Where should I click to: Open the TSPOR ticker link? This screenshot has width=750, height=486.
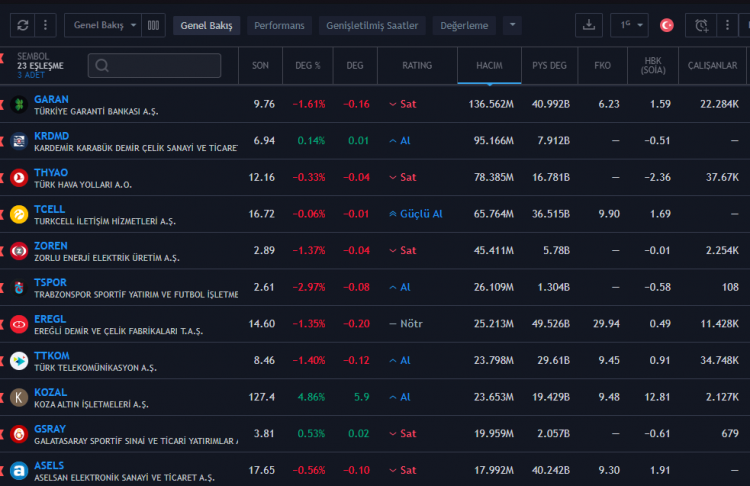point(50,283)
